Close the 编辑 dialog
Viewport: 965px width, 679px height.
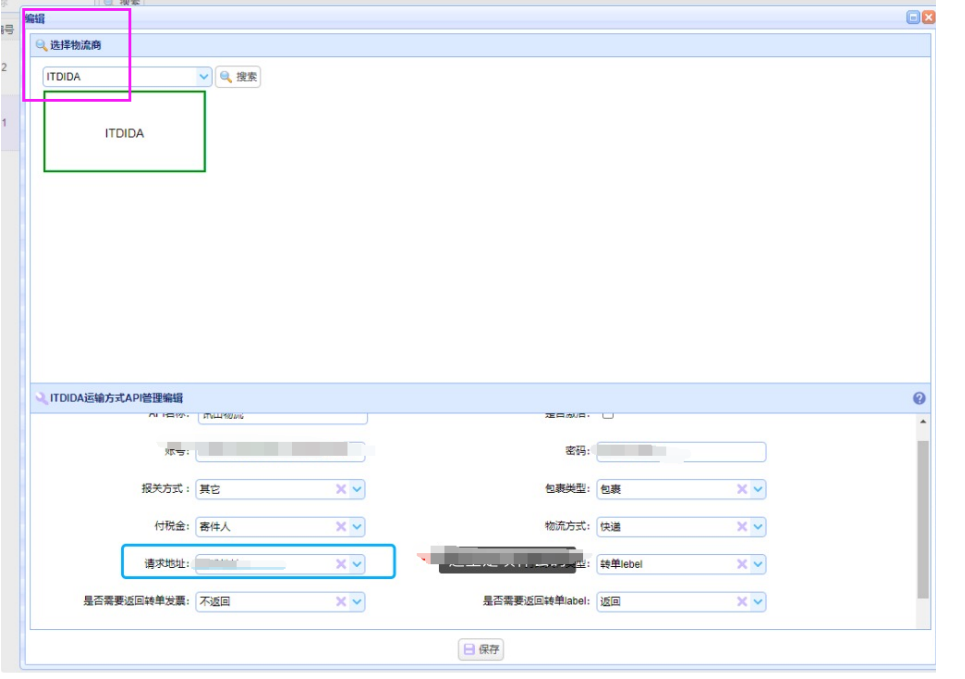tap(929, 17)
